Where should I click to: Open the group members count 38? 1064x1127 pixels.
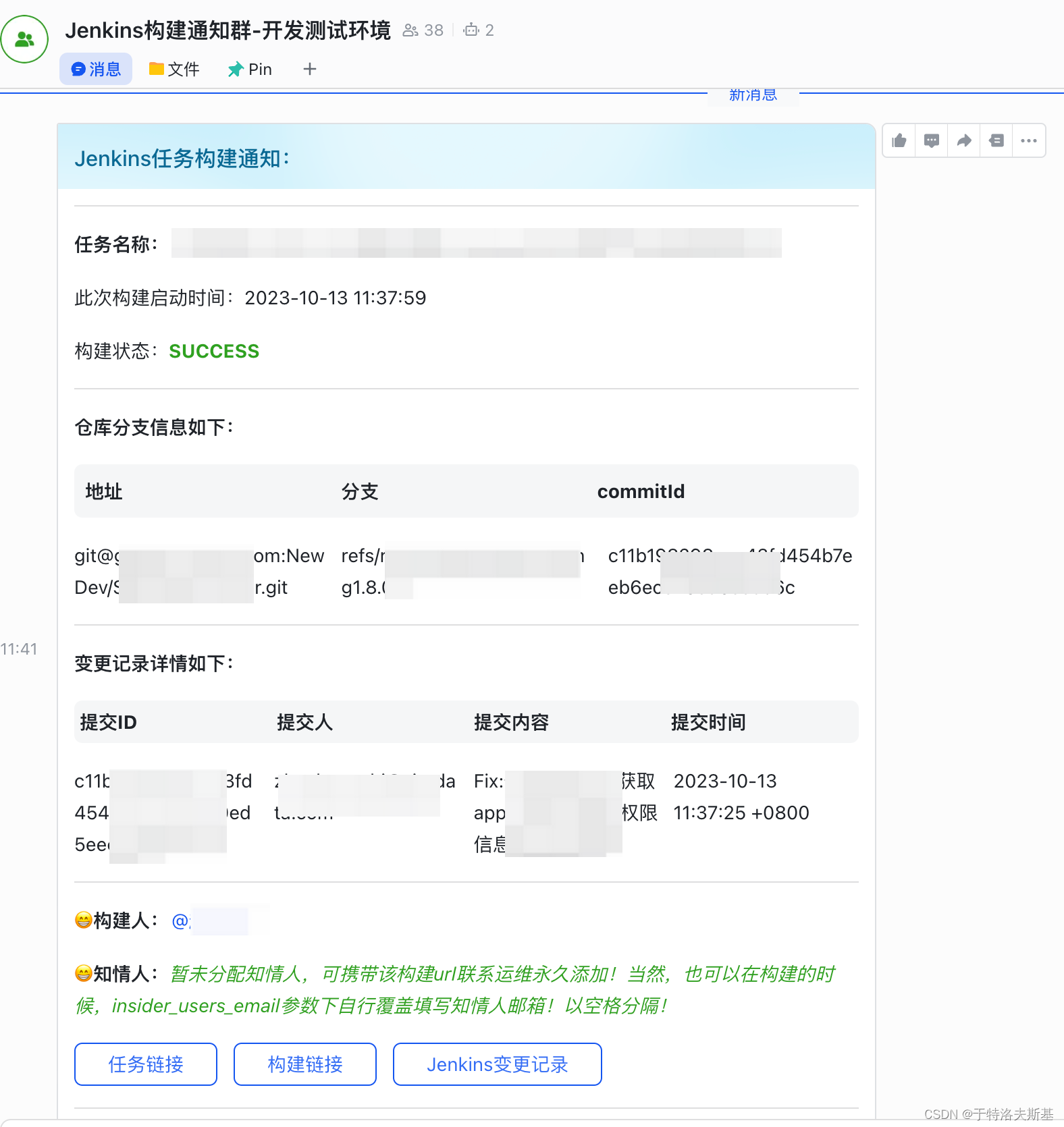(x=423, y=30)
